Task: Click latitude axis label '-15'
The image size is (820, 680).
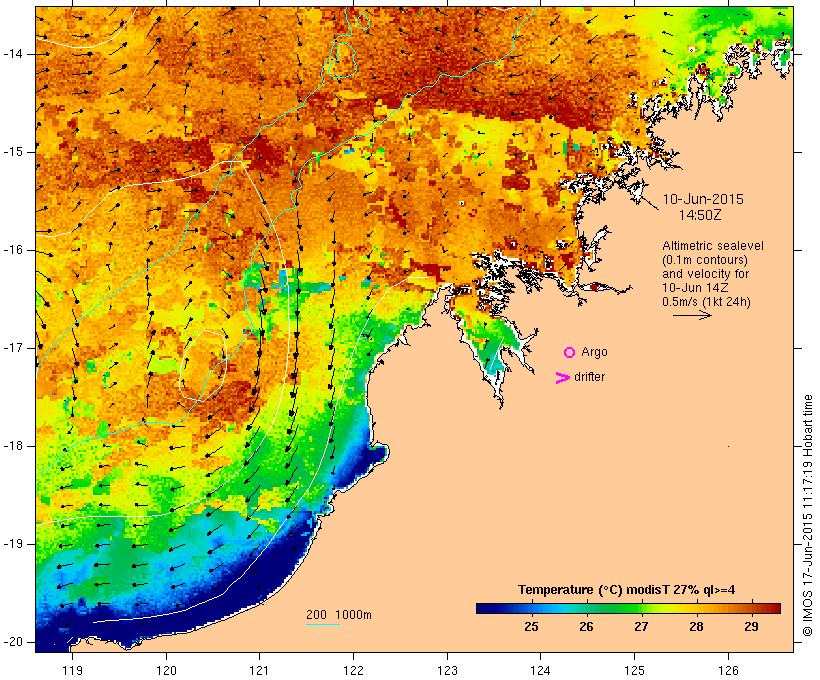Action: tap(13, 152)
